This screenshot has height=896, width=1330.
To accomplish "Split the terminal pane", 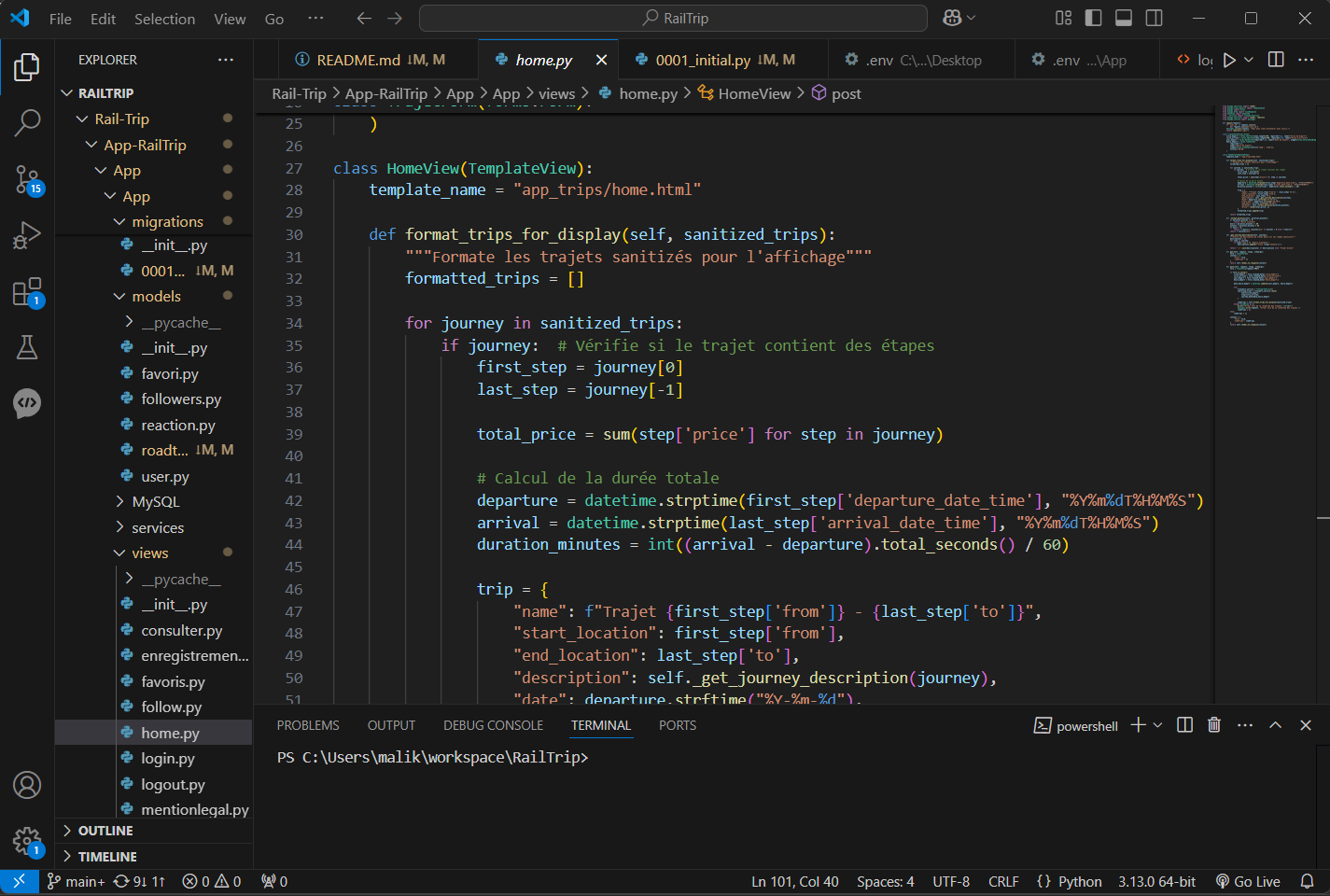I will pos(1184,725).
